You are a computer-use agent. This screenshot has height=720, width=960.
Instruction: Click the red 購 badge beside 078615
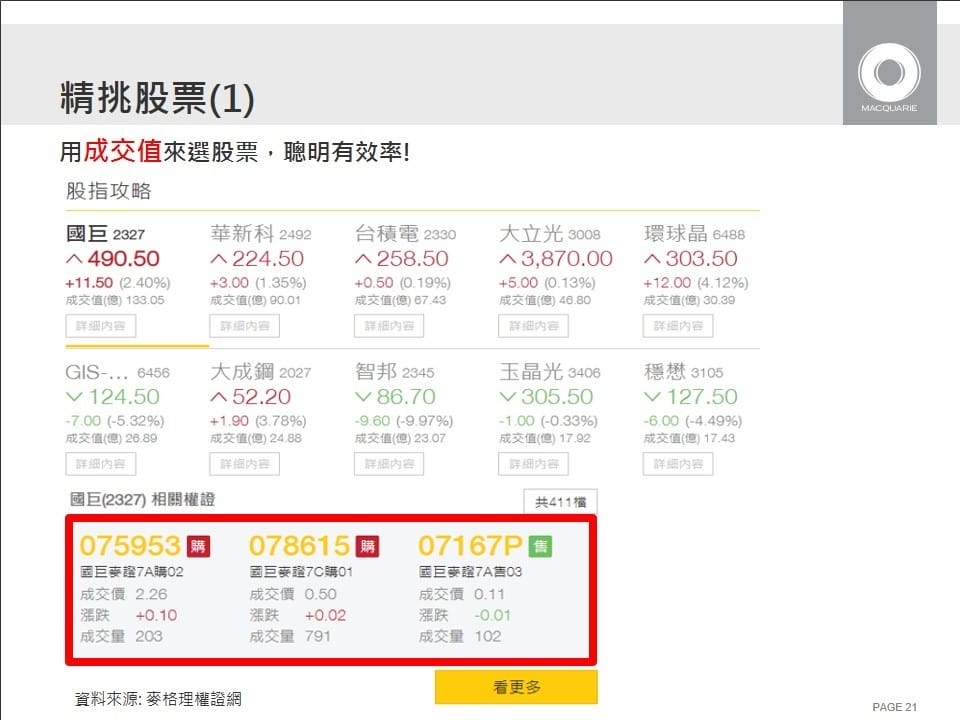(x=368, y=546)
